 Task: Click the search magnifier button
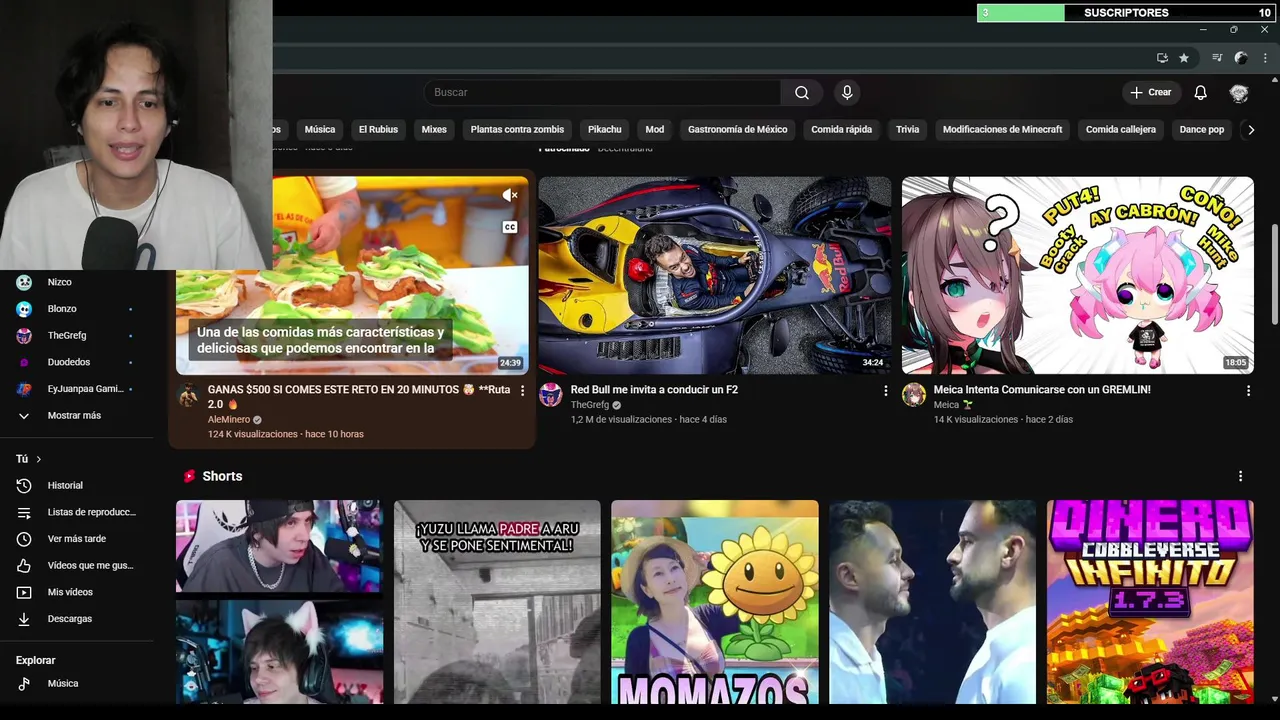pos(802,92)
